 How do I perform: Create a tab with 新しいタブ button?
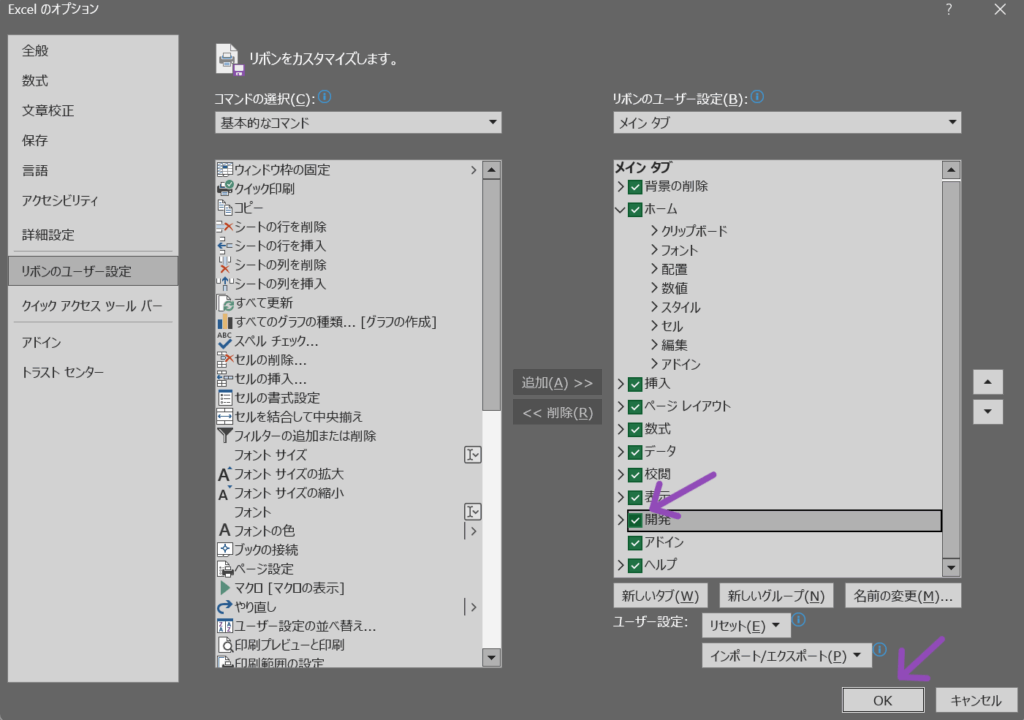click(660, 596)
